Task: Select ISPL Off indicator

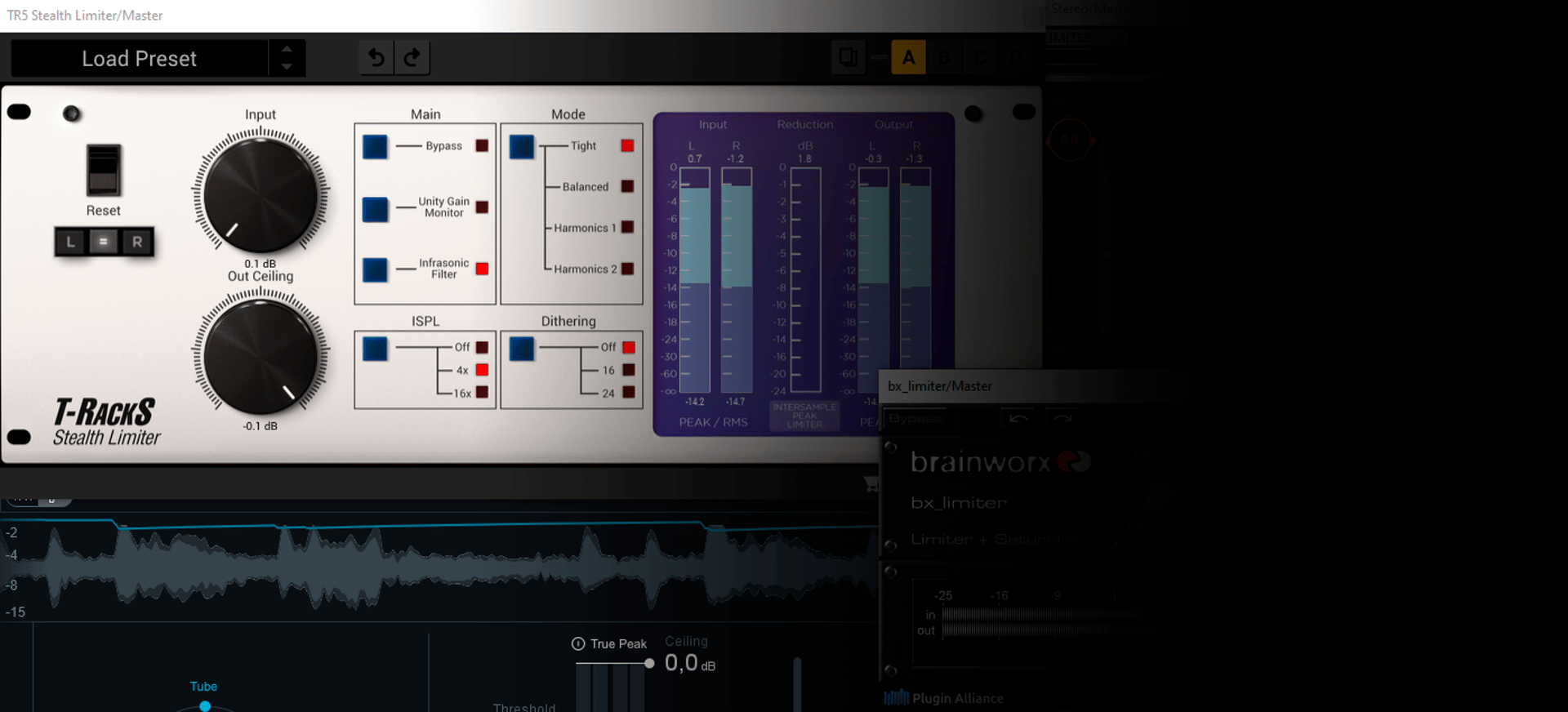Action: (x=482, y=347)
